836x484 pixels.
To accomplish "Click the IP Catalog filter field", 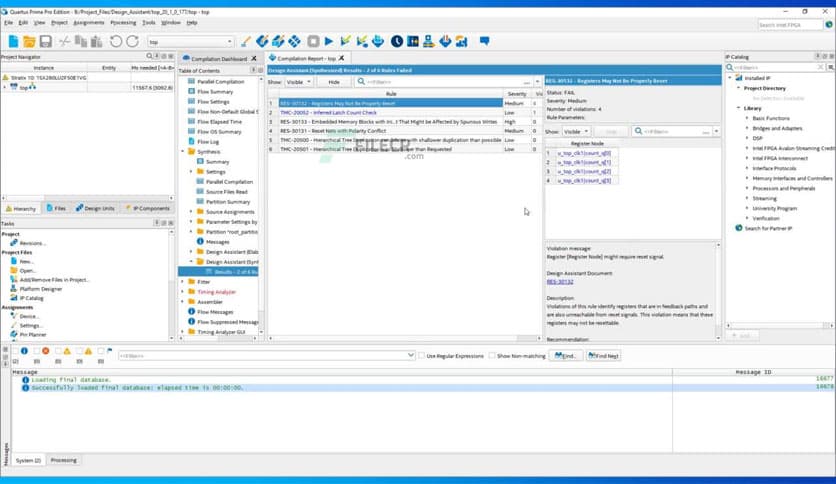I will pyautogui.click(x=776, y=67).
